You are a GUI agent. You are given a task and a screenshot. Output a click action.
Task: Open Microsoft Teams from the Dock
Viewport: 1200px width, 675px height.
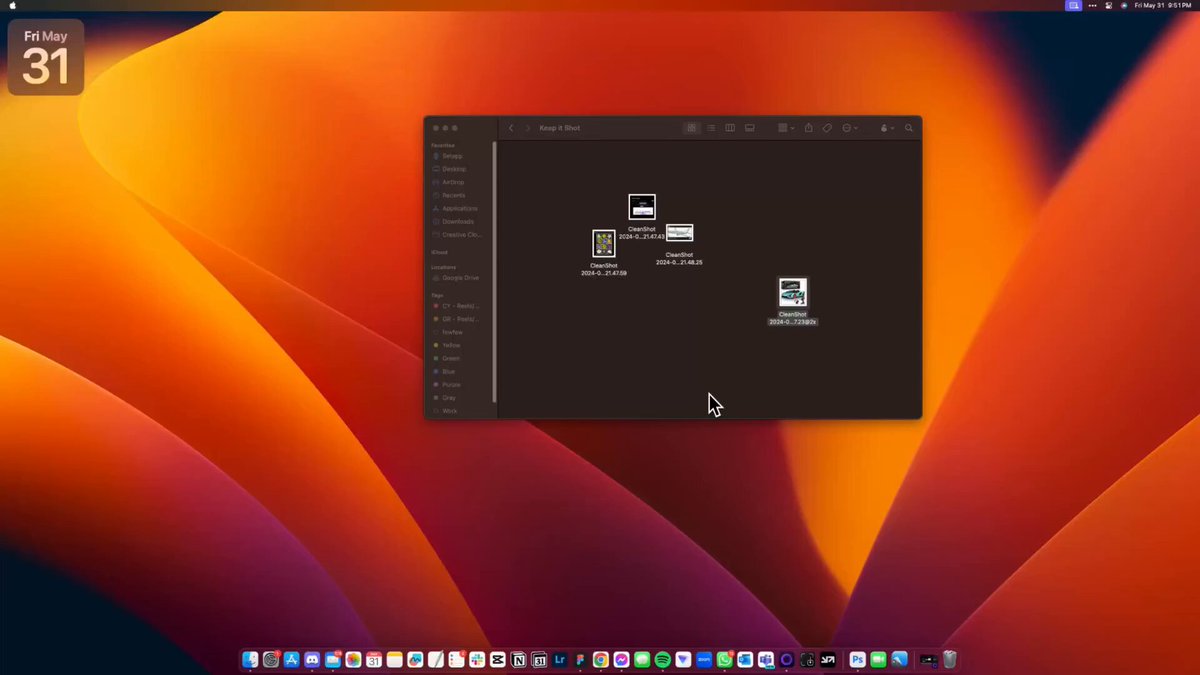(x=766, y=660)
